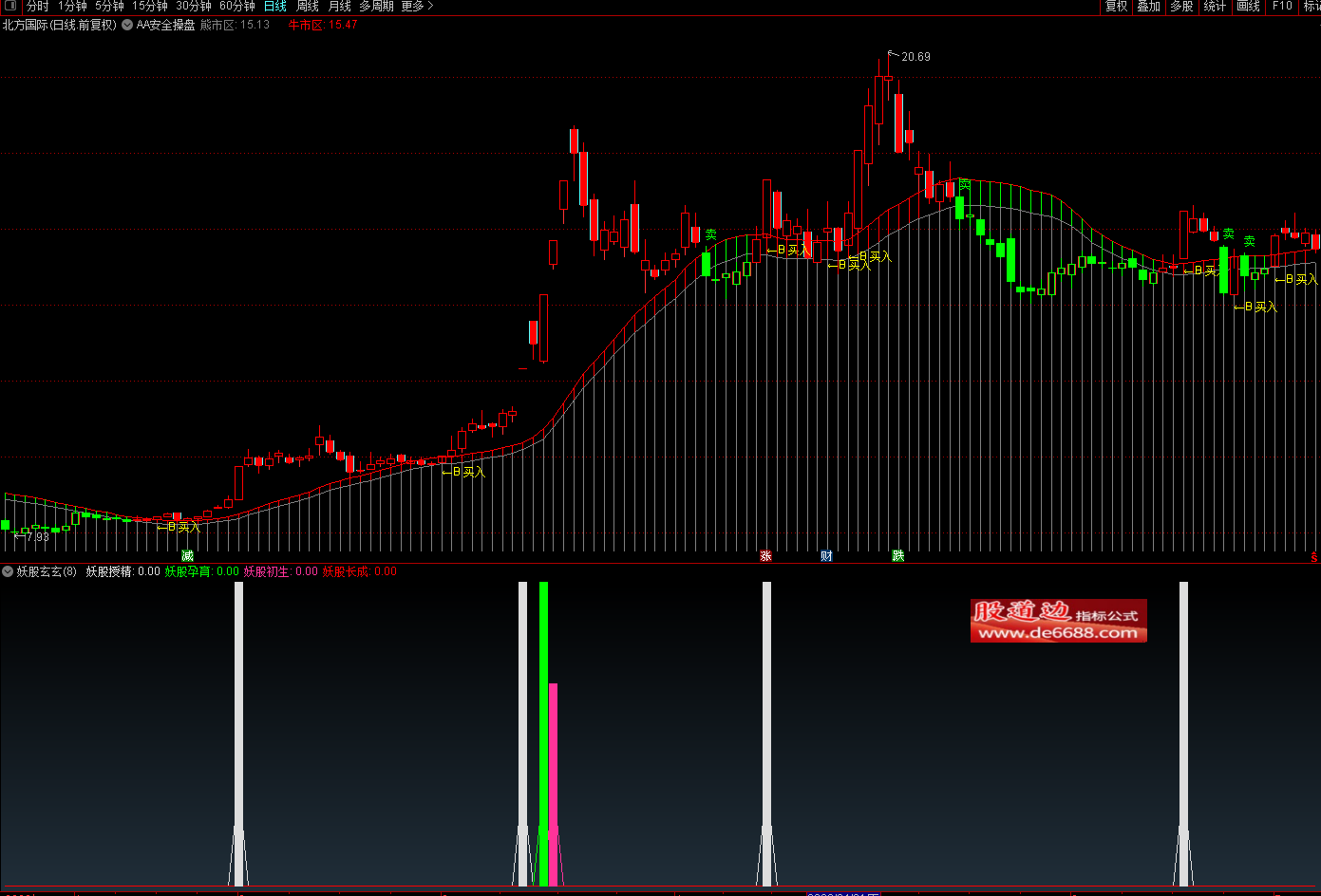Toggle the 叠加 overlay option
1321x896 pixels.
point(1148,7)
